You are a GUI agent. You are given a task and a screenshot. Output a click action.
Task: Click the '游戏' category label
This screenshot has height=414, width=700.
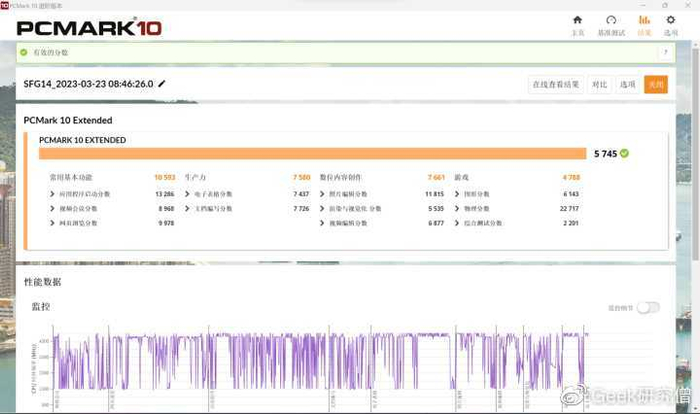tap(462, 177)
